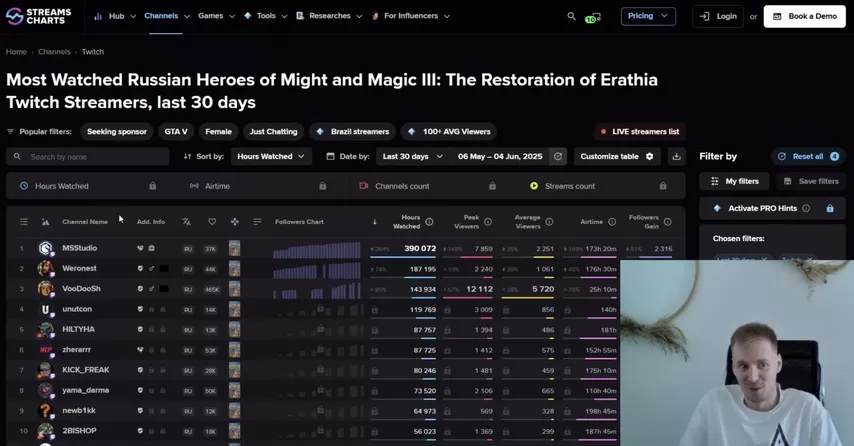Download table using the export icon

point(676,156)
